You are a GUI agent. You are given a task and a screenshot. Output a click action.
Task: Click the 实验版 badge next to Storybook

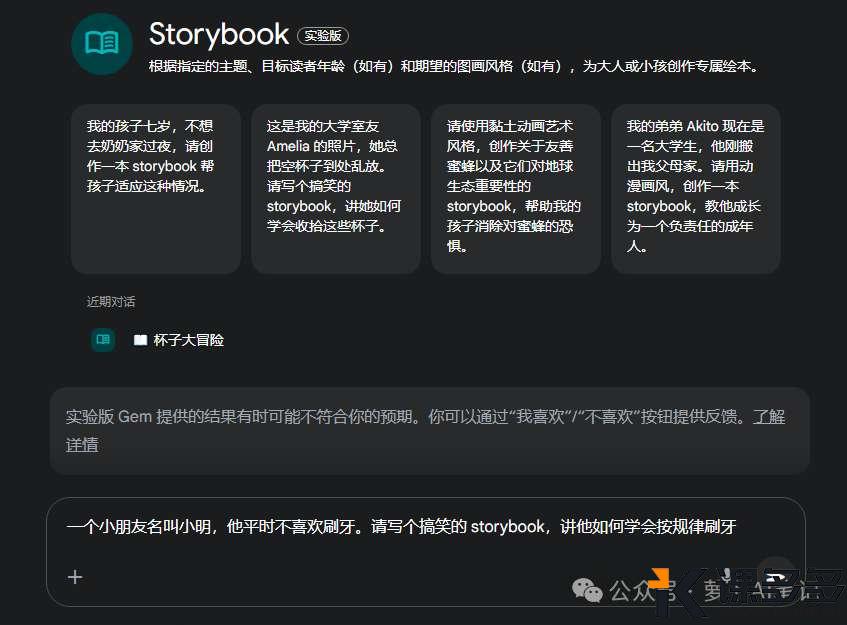click(322, 36)
